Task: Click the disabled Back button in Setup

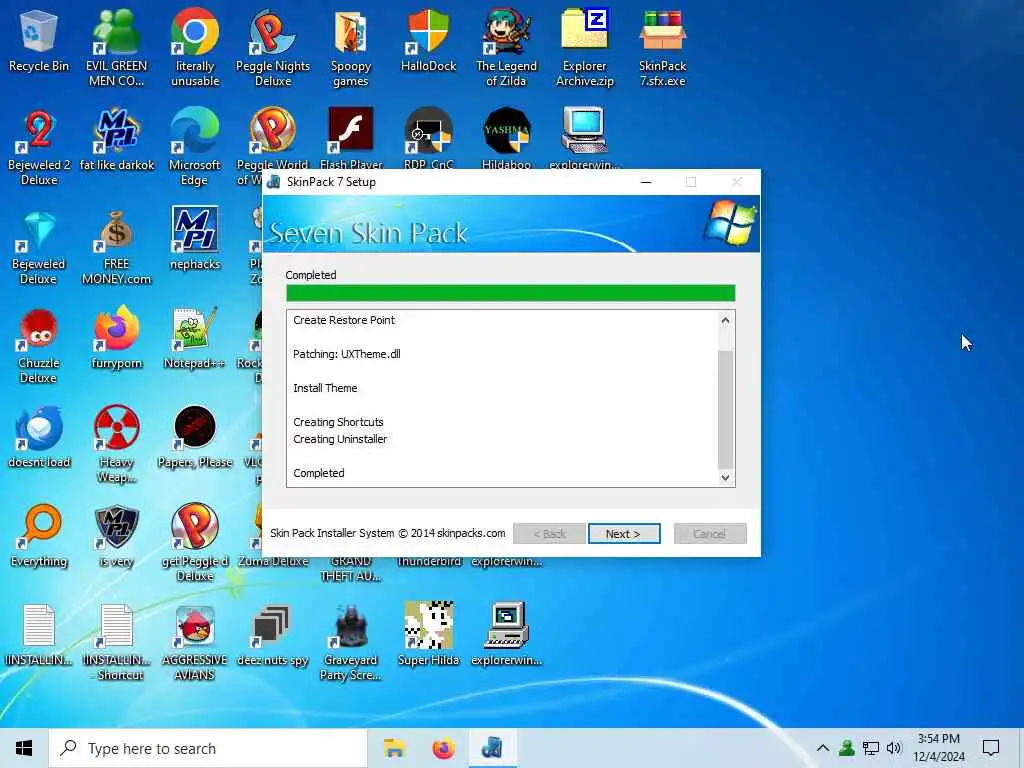Action: point(549,534)
